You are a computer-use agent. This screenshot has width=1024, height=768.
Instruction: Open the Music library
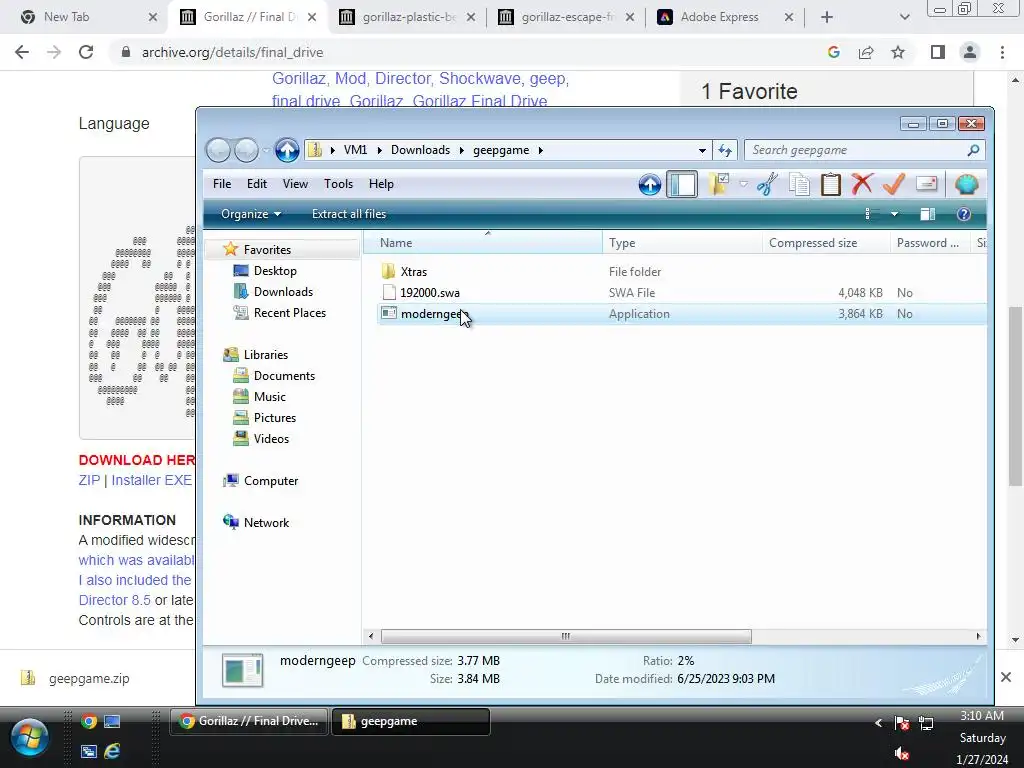269,396
